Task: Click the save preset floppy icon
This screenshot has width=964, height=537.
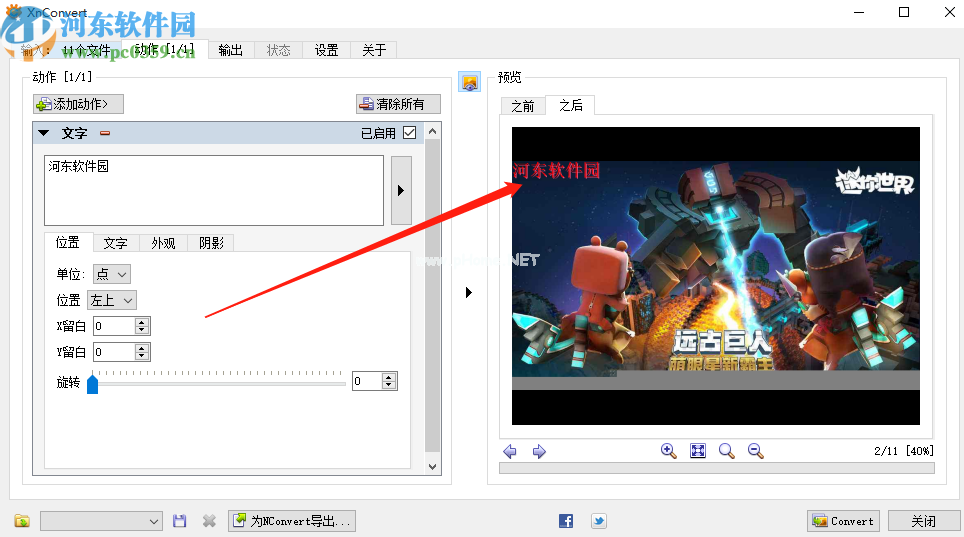Action: pyautogui.click(x=180, y=521)
